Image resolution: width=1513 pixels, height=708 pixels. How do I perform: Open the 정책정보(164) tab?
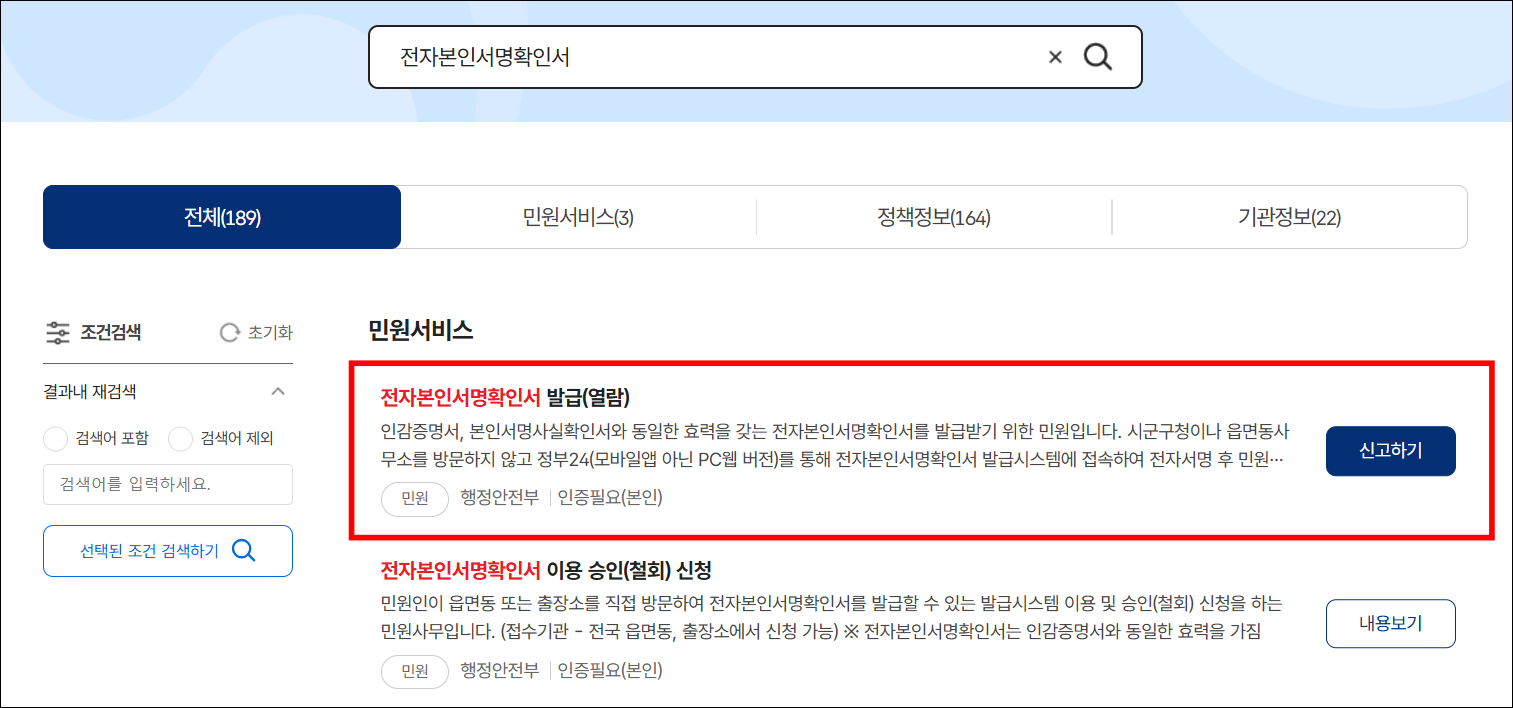(934, 217)
